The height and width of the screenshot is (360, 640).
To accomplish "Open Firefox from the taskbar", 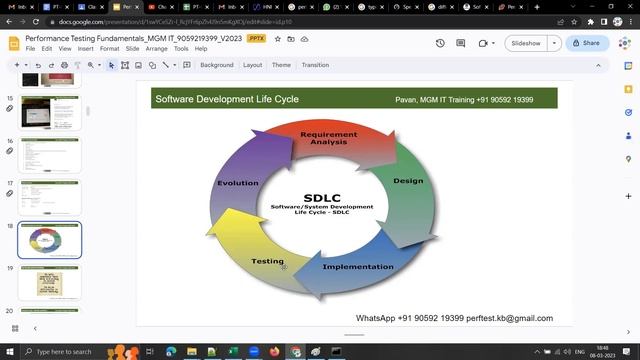I will click(x=274, y=351).
